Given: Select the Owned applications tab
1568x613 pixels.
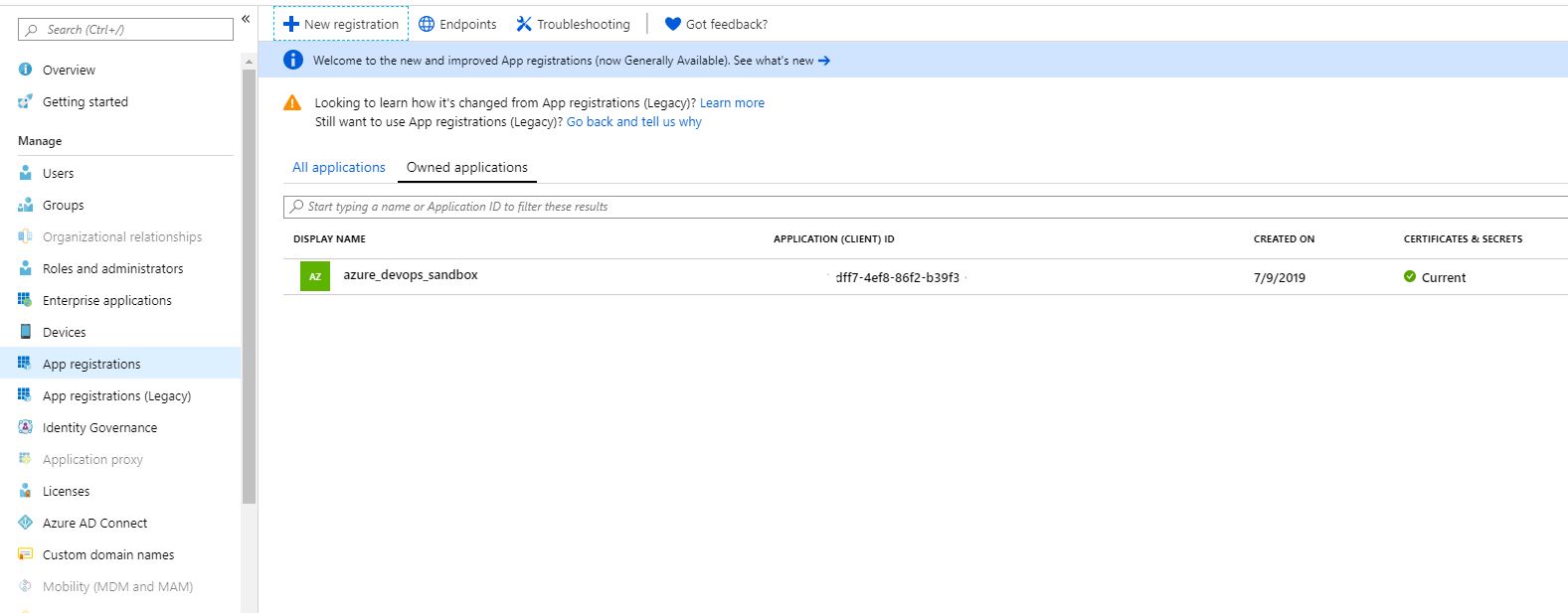Looking at the screenshot, I should pyautogui.click(x=467, y=167).
